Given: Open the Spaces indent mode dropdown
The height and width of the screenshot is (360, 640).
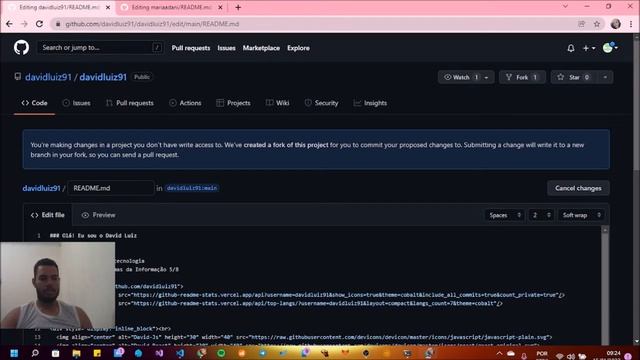Looking at the screenshot, I should pos(504,215).
